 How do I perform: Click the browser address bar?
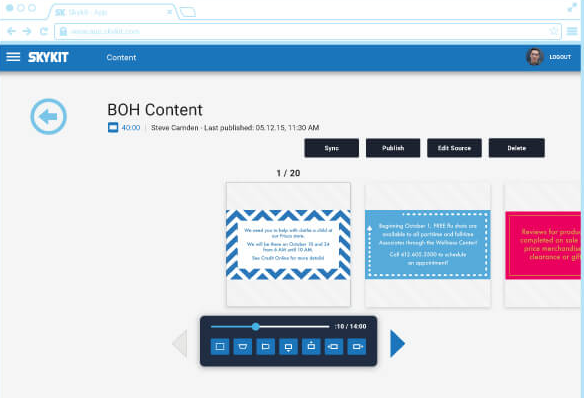pos(308,31)
